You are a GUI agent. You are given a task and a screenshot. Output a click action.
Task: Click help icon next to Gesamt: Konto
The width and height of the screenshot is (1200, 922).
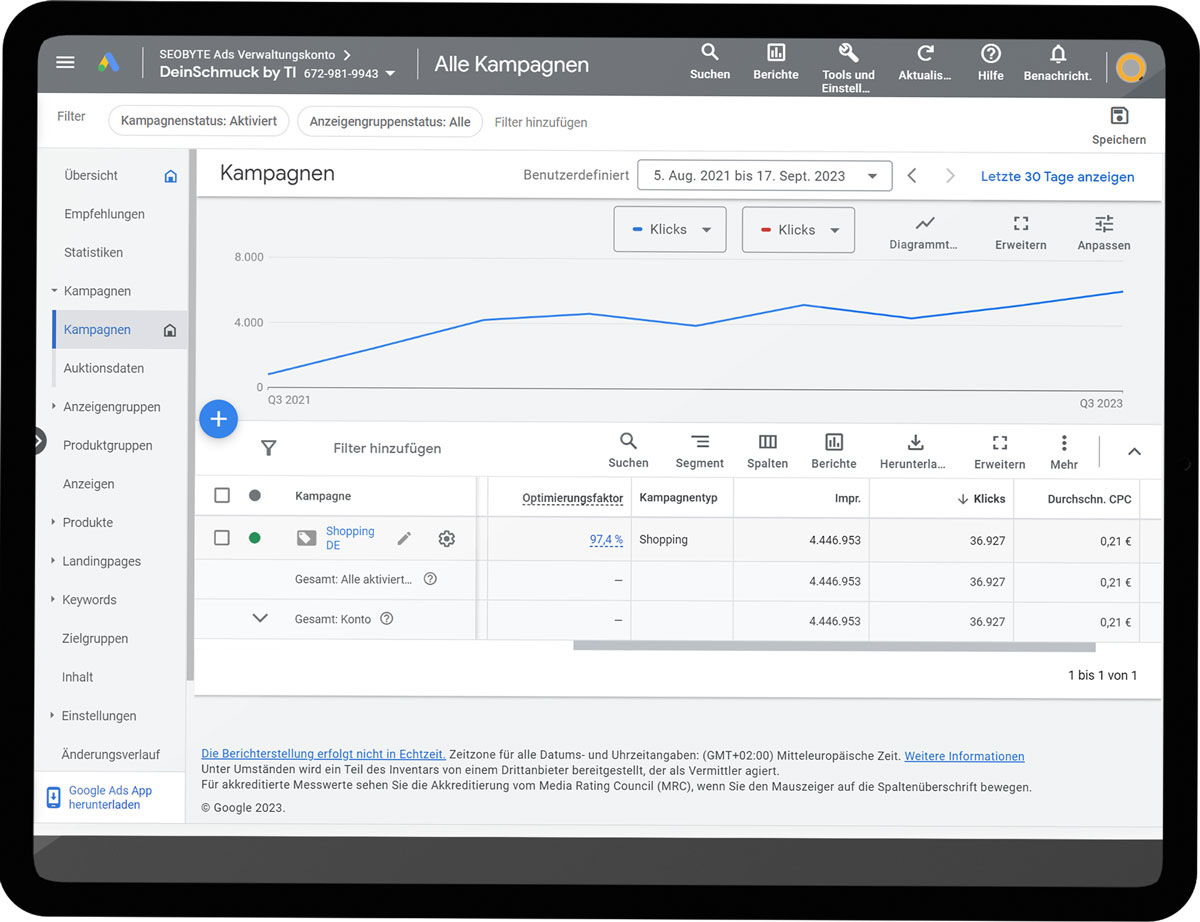387,619
